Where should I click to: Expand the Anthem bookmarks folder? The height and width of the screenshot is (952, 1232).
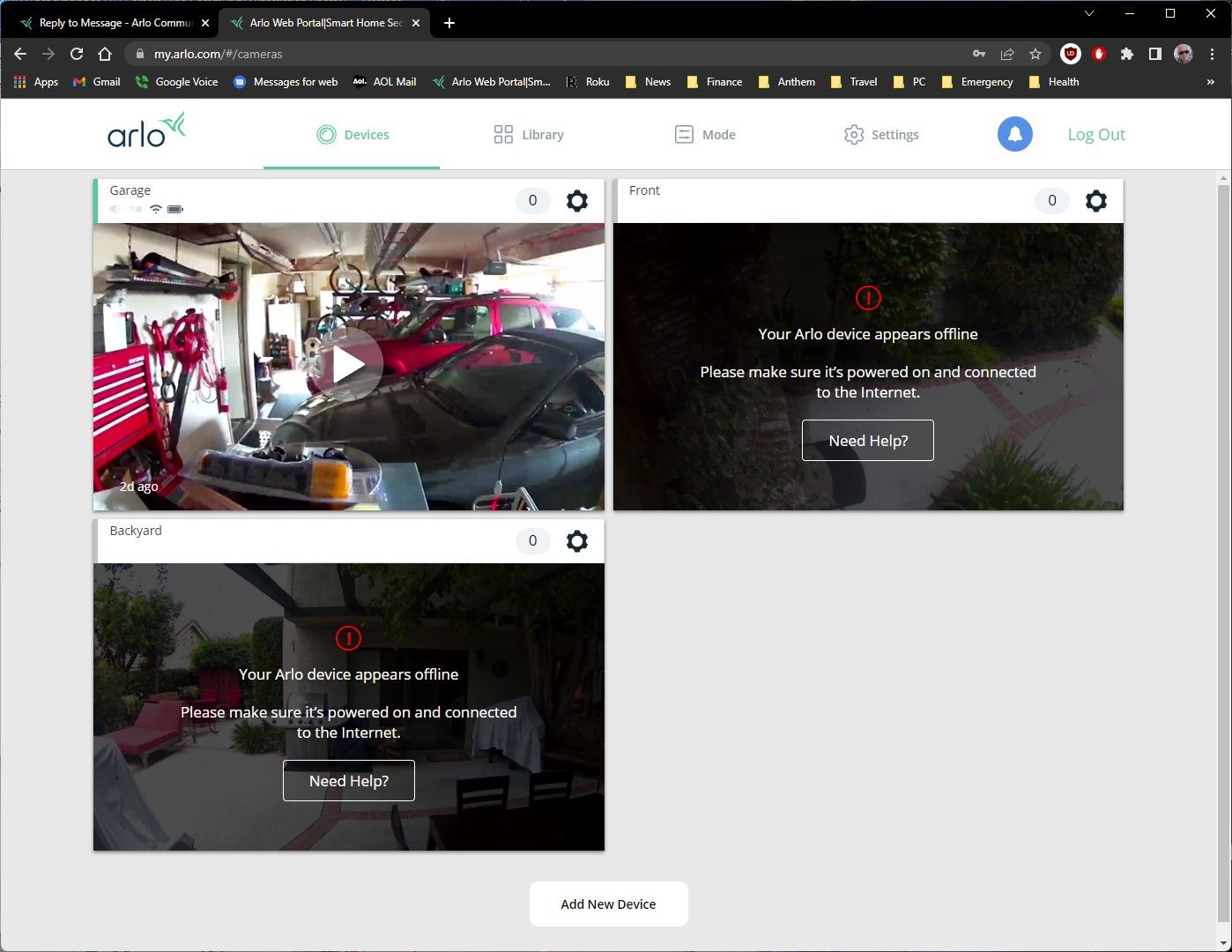point(787,82)
